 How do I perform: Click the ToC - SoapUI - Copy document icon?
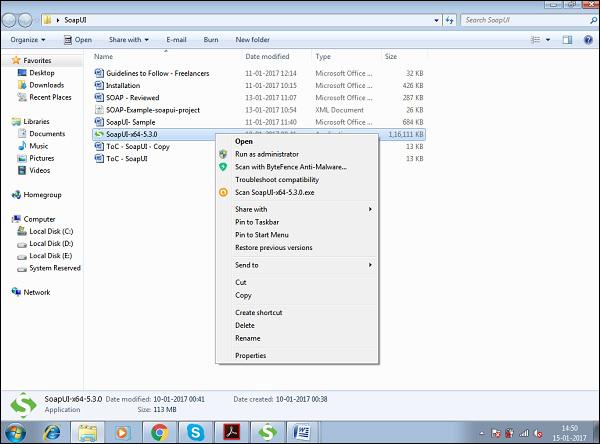coord(99,146)
